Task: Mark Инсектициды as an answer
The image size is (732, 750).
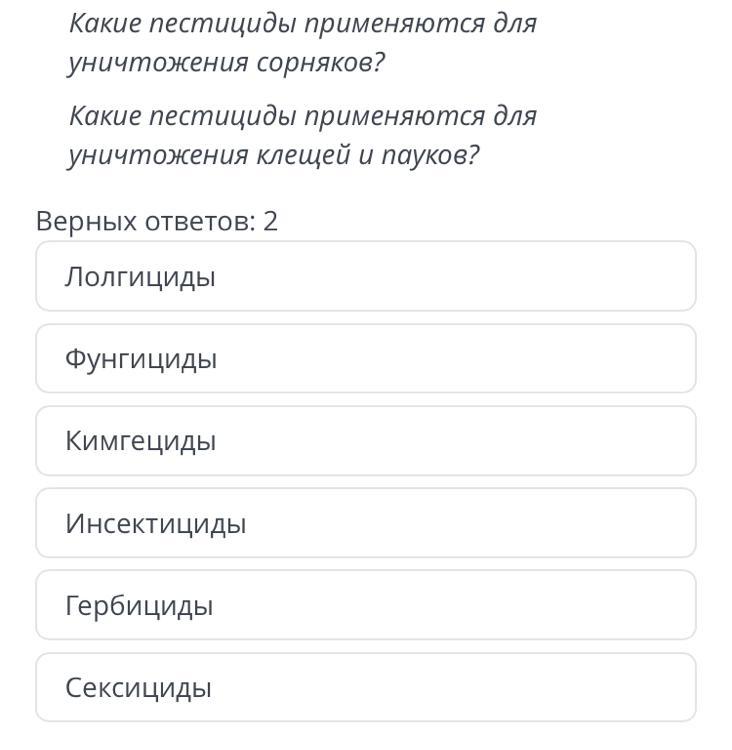Action: (365, 523)
